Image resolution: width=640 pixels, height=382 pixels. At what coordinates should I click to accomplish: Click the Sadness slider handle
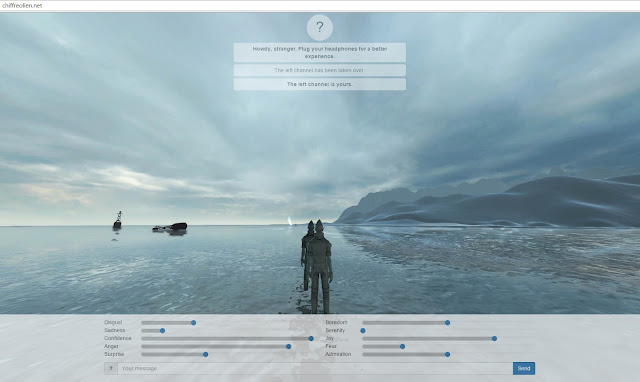[162, 331]
